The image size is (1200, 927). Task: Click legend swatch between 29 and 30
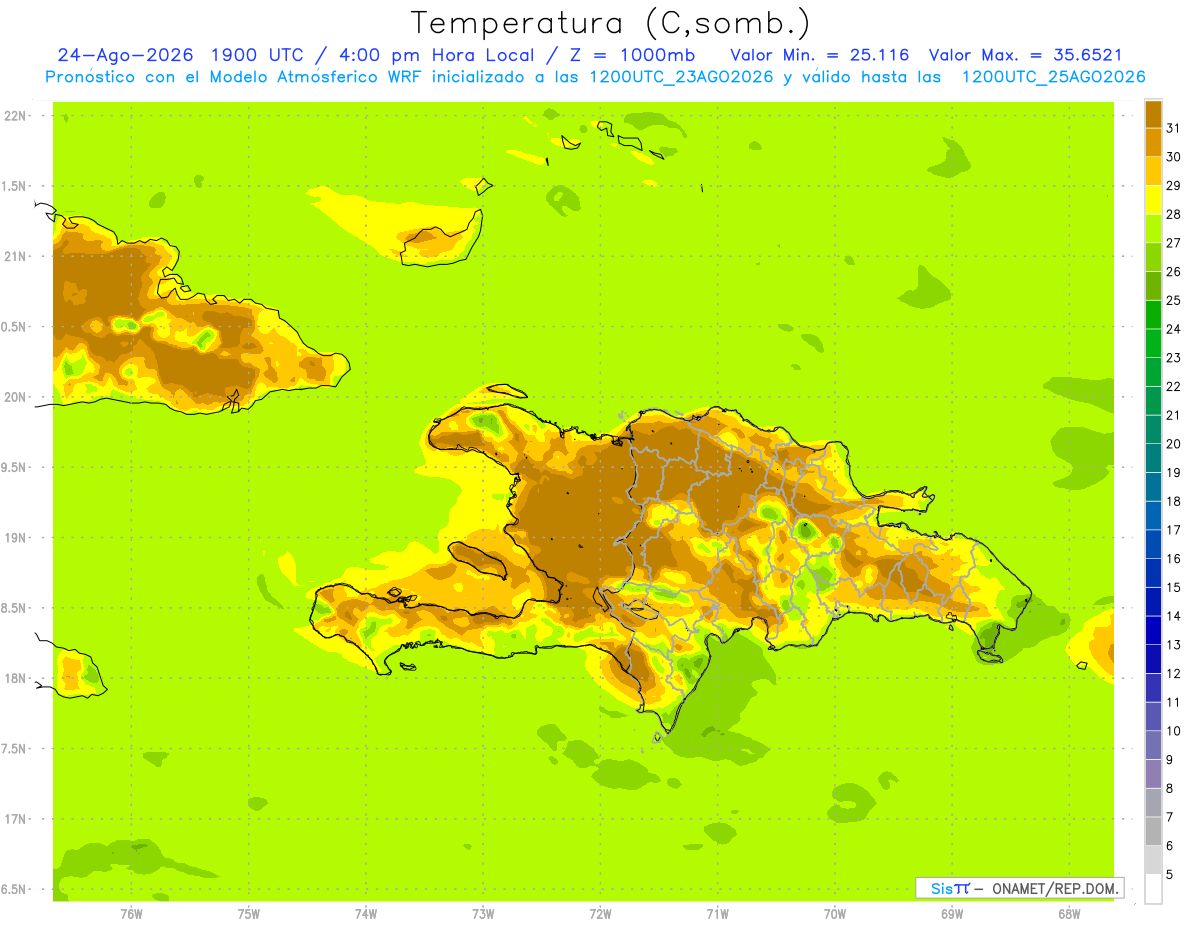tap(1153, 171)
